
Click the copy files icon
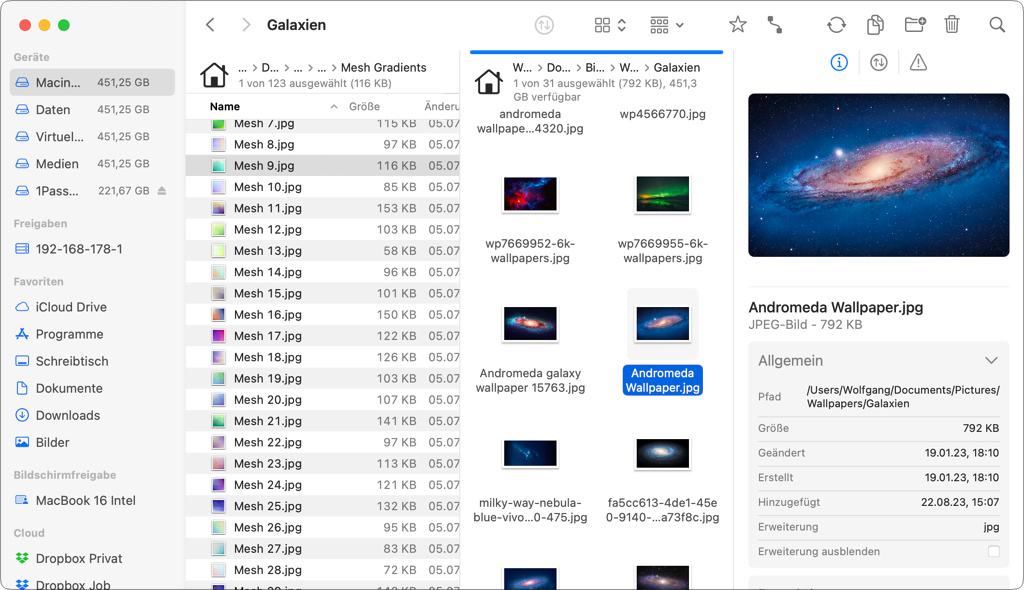(875, 25)
